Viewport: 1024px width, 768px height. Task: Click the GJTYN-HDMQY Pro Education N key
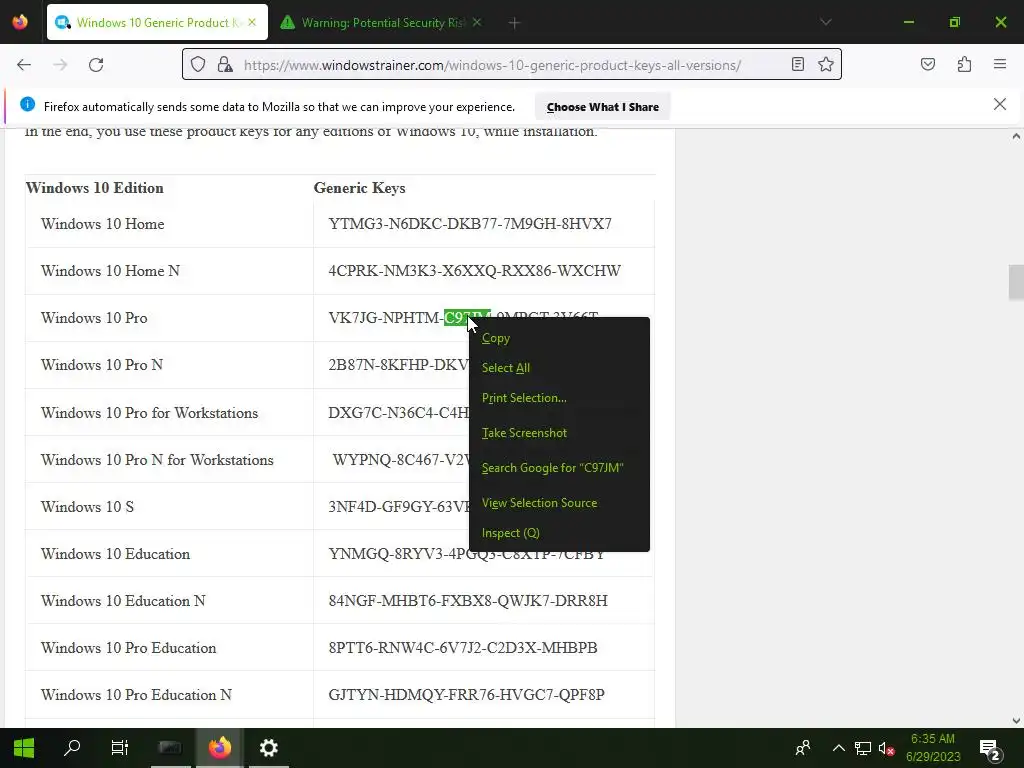point(466,695)
